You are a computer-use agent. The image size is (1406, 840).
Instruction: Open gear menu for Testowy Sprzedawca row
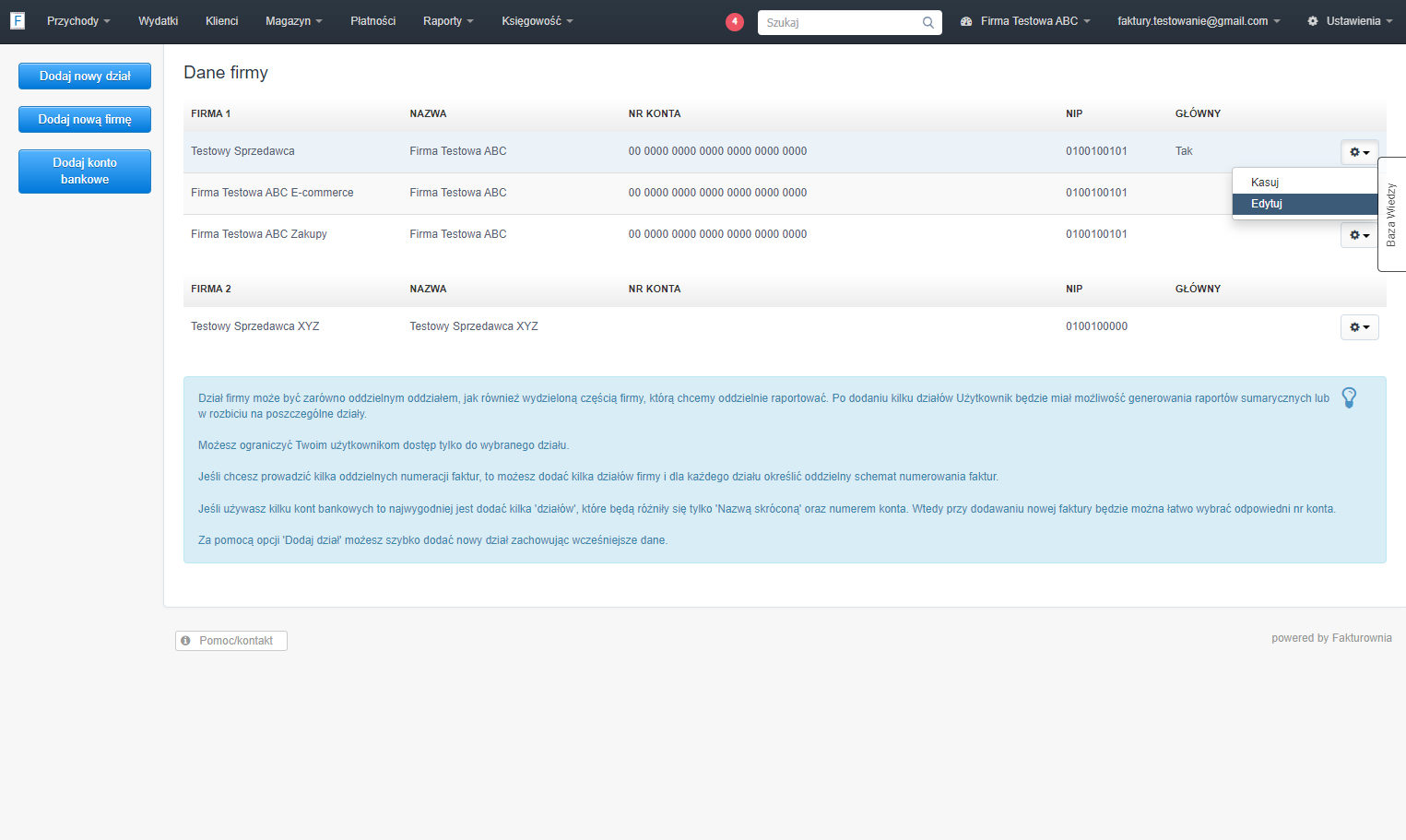point(1359,152)
